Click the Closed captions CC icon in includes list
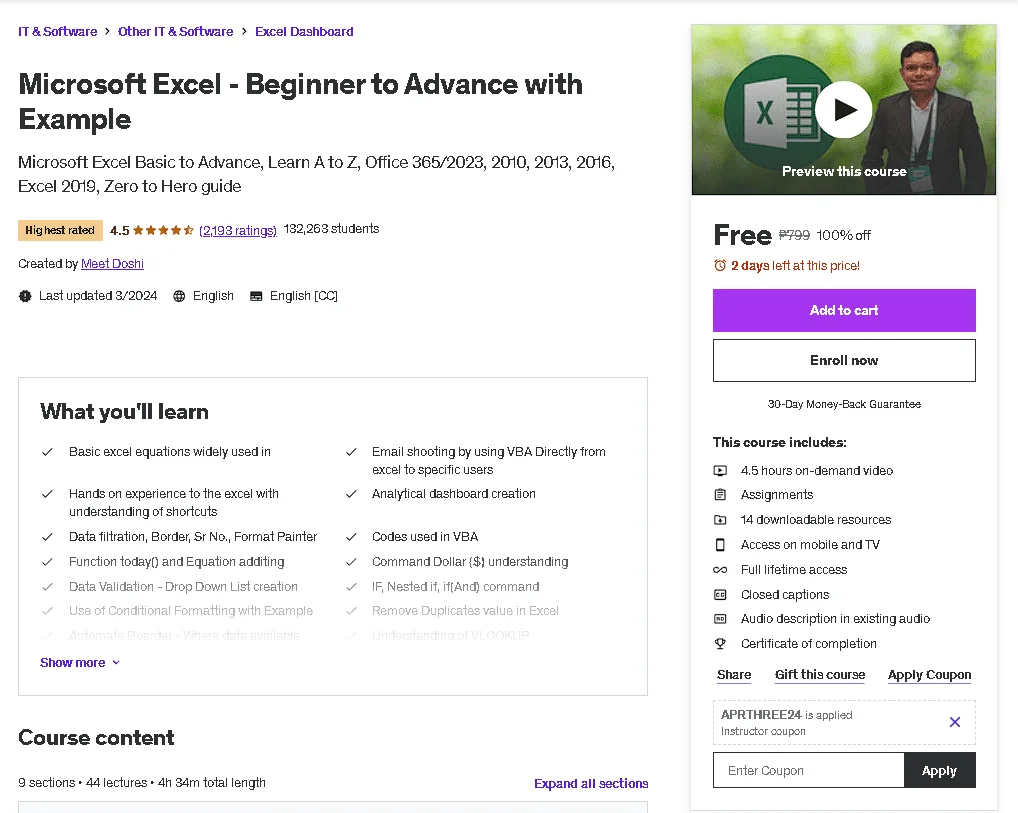The image size is (1018, 813). coord(720,594)
